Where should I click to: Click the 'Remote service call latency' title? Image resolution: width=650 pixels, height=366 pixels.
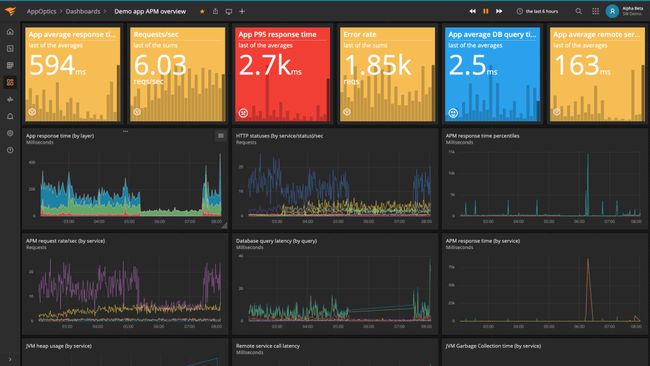[268, 346]
